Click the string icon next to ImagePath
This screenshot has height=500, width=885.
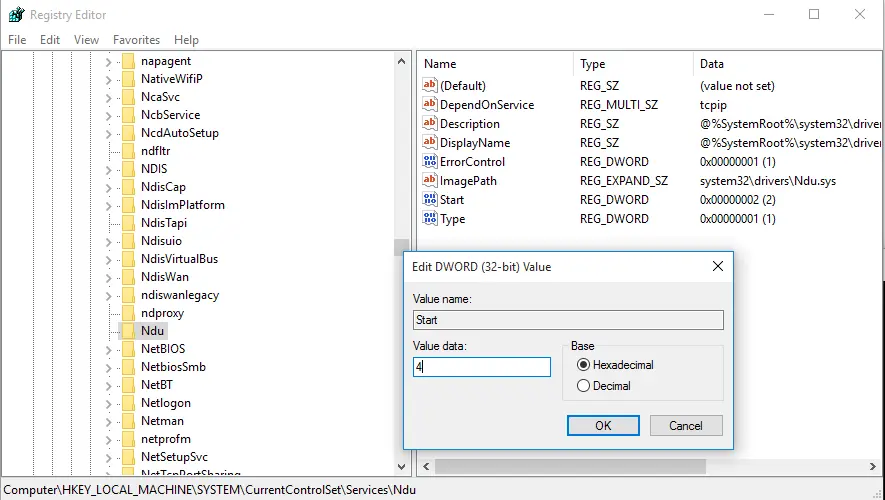[x=430, y=181]
